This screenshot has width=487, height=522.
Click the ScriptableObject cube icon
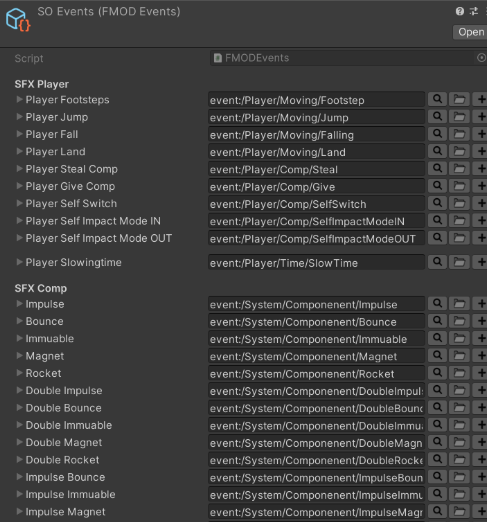coord(18,20)
